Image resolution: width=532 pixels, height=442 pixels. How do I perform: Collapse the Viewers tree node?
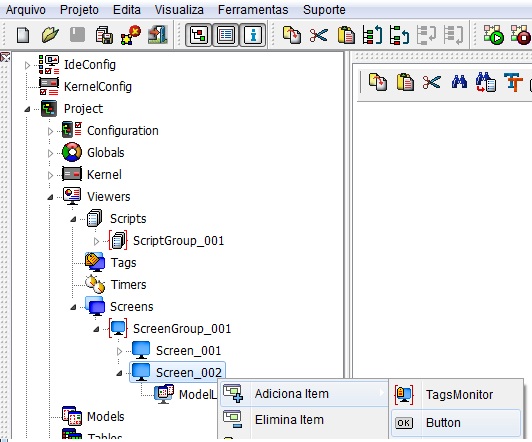[50, 197]
